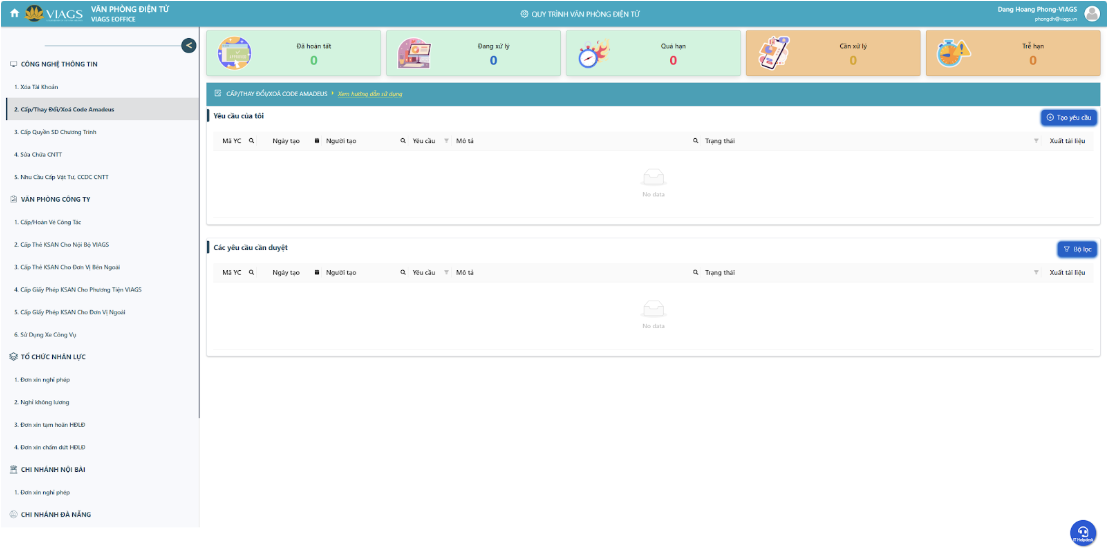This screenshot has width=1110, height=550.
Task: Open Ngày tạo calendar icon in 'Yêu cầu của tôi'
Action: point(317,141)
